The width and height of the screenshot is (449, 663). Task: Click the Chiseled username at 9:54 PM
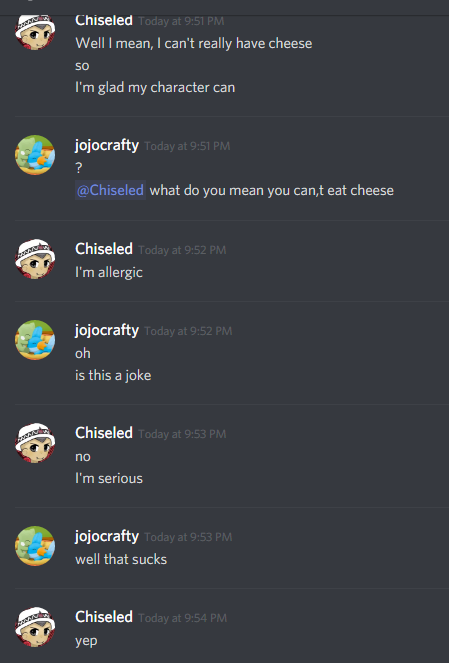click(x=104, y=617)
